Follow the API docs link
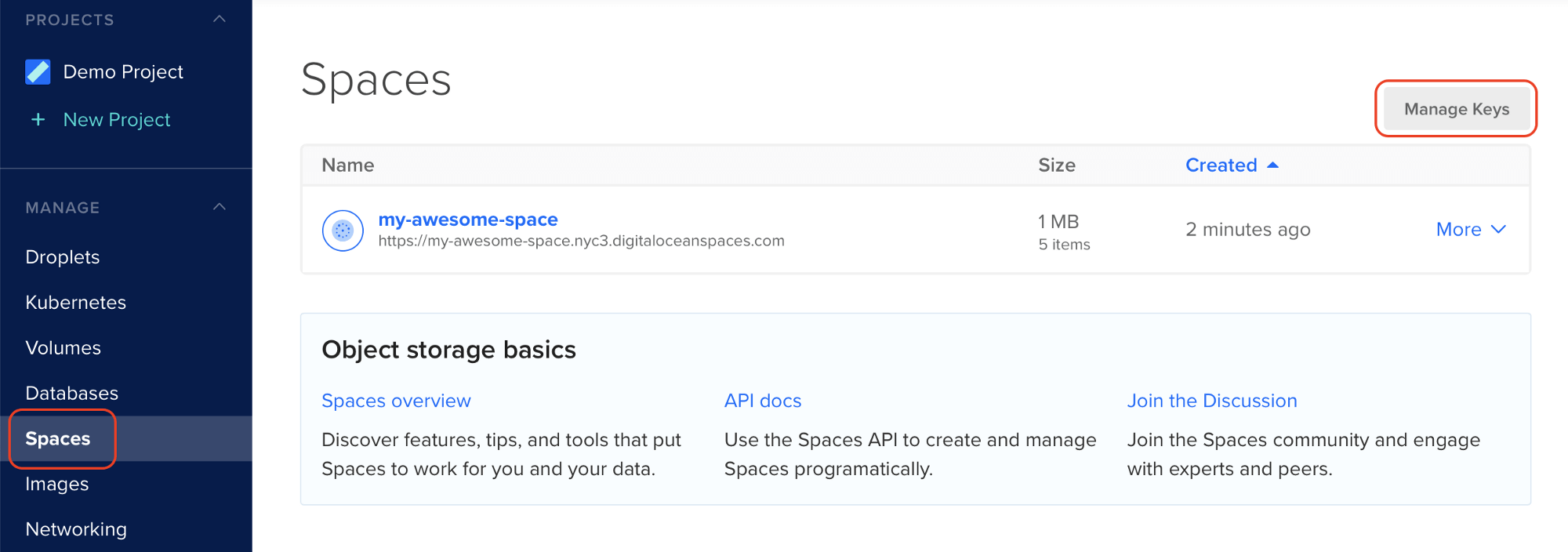Image resolution: width=1568 pixels, height=552 pixels. coord(762,401)
